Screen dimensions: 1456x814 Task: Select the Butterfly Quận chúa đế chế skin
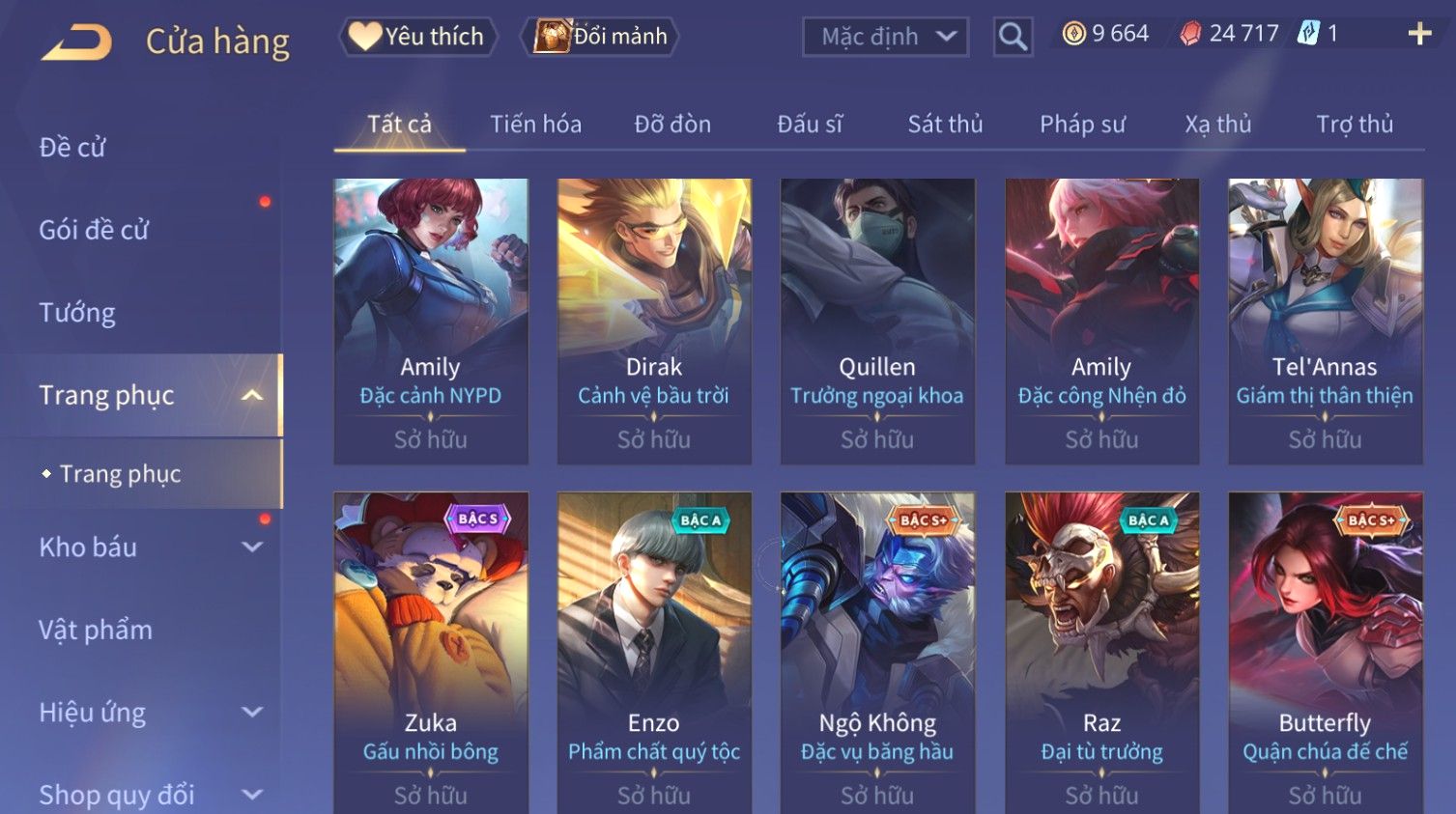[x=1325, y=653]
